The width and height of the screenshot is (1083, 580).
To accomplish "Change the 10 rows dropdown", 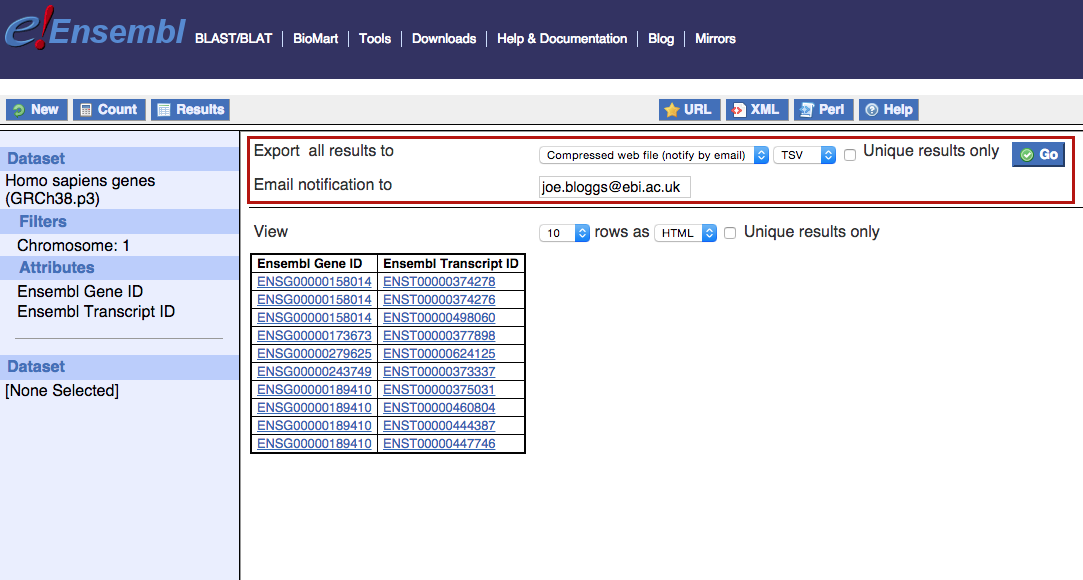I will point(565,233).
